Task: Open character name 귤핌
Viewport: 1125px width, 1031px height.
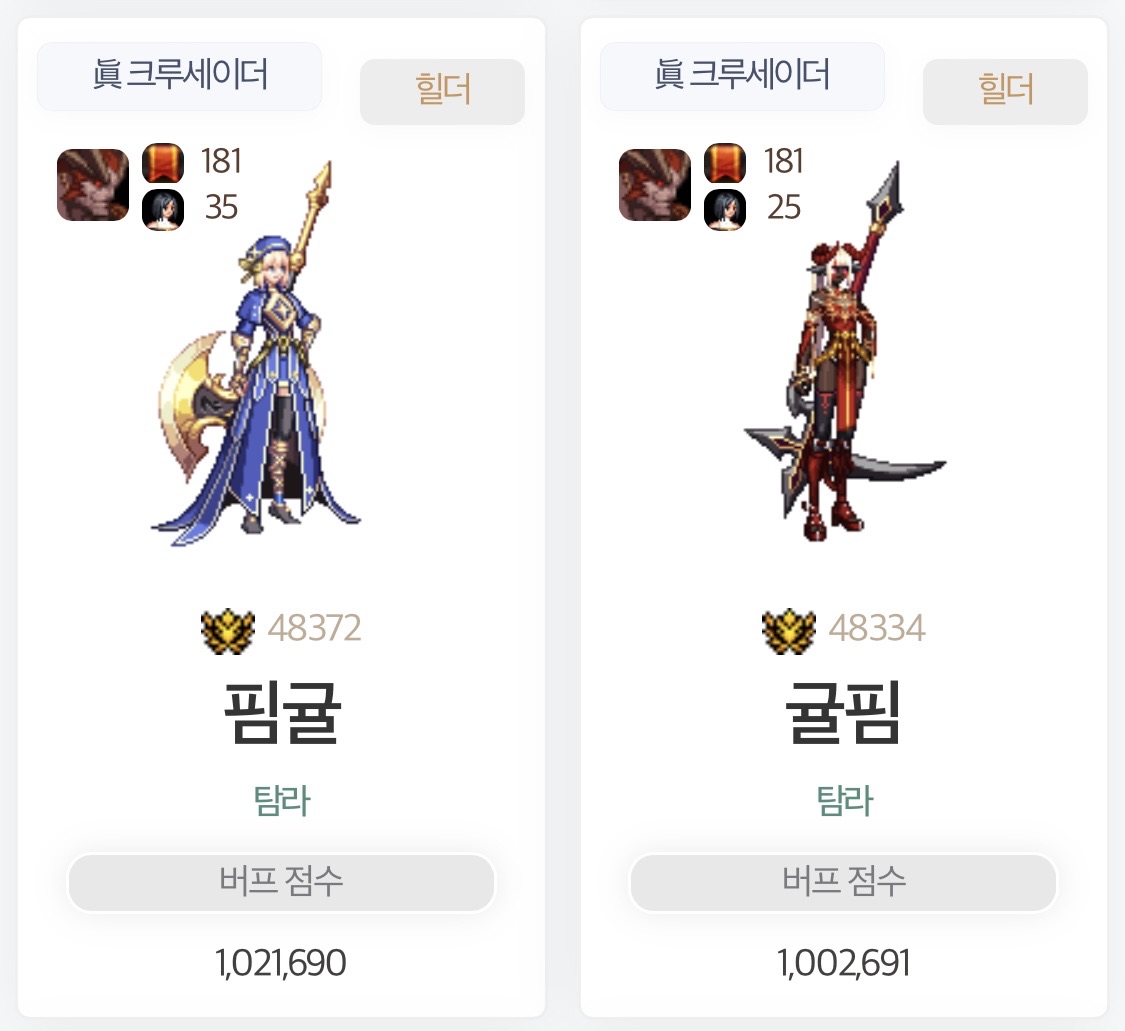Action: tap(844, 712)
